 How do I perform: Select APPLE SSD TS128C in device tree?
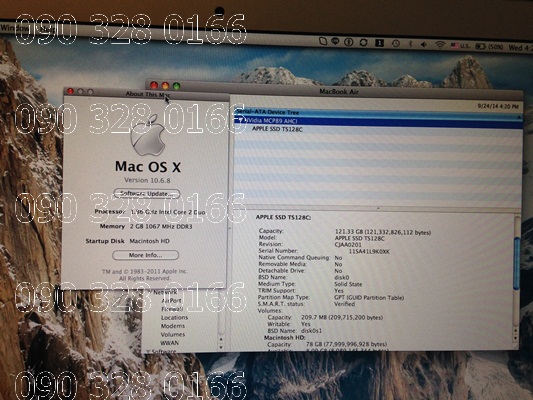click(277, 129)
